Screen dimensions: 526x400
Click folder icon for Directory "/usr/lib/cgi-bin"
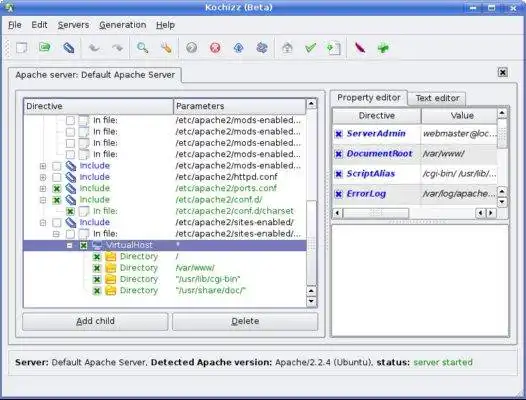[x=110, y=279]
